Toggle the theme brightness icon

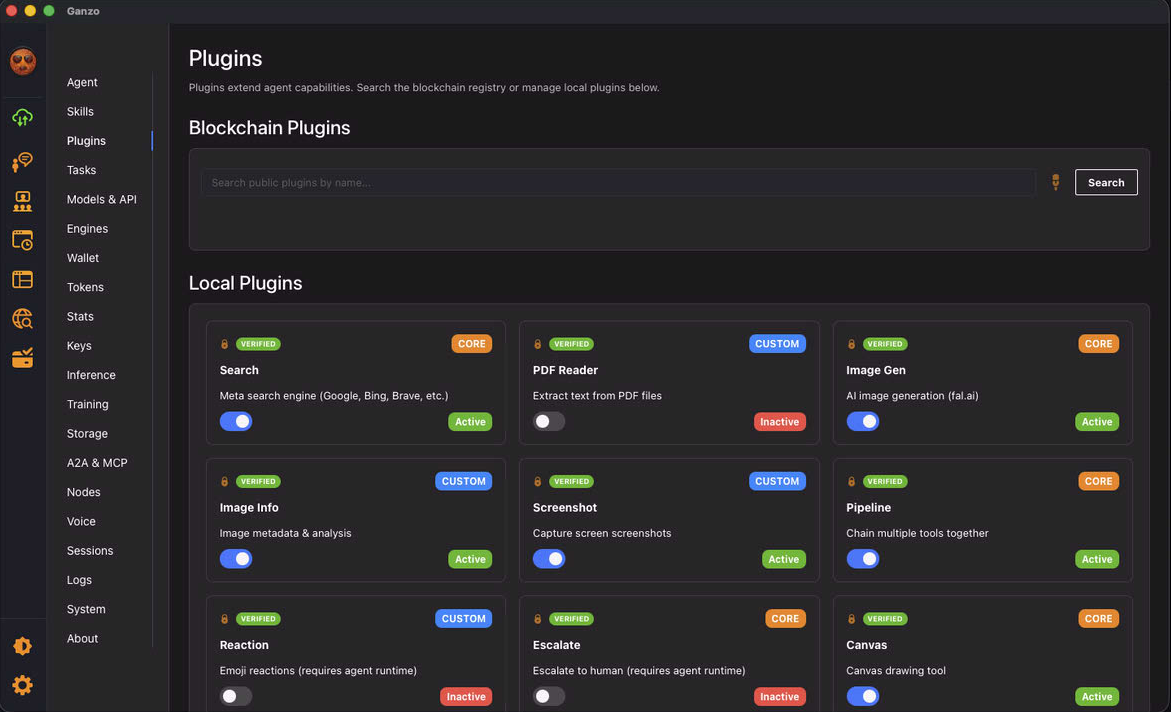[x=22, y=646]
